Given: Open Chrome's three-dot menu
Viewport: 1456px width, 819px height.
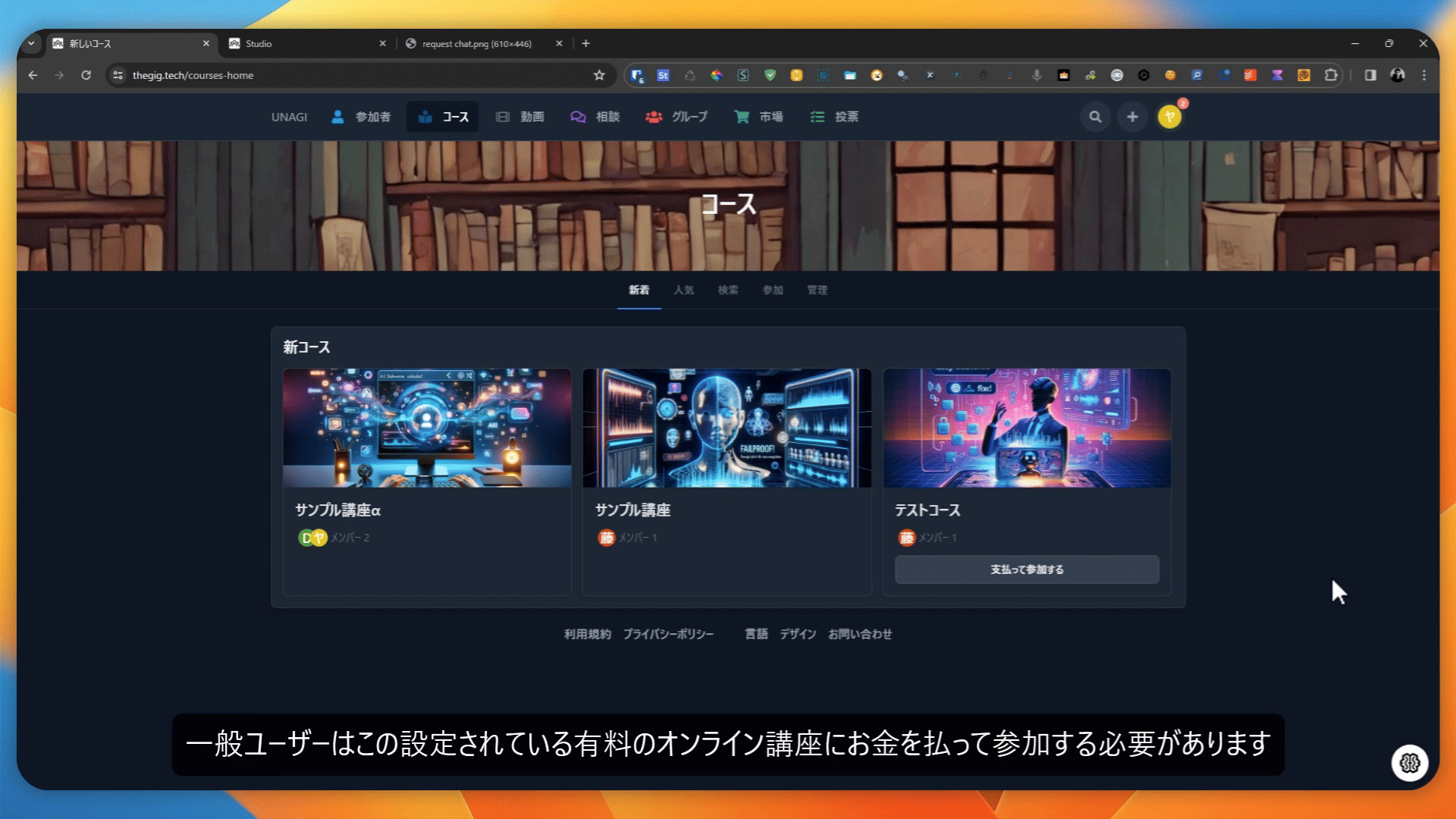Looking at the screenshot, I should 1424,75.
